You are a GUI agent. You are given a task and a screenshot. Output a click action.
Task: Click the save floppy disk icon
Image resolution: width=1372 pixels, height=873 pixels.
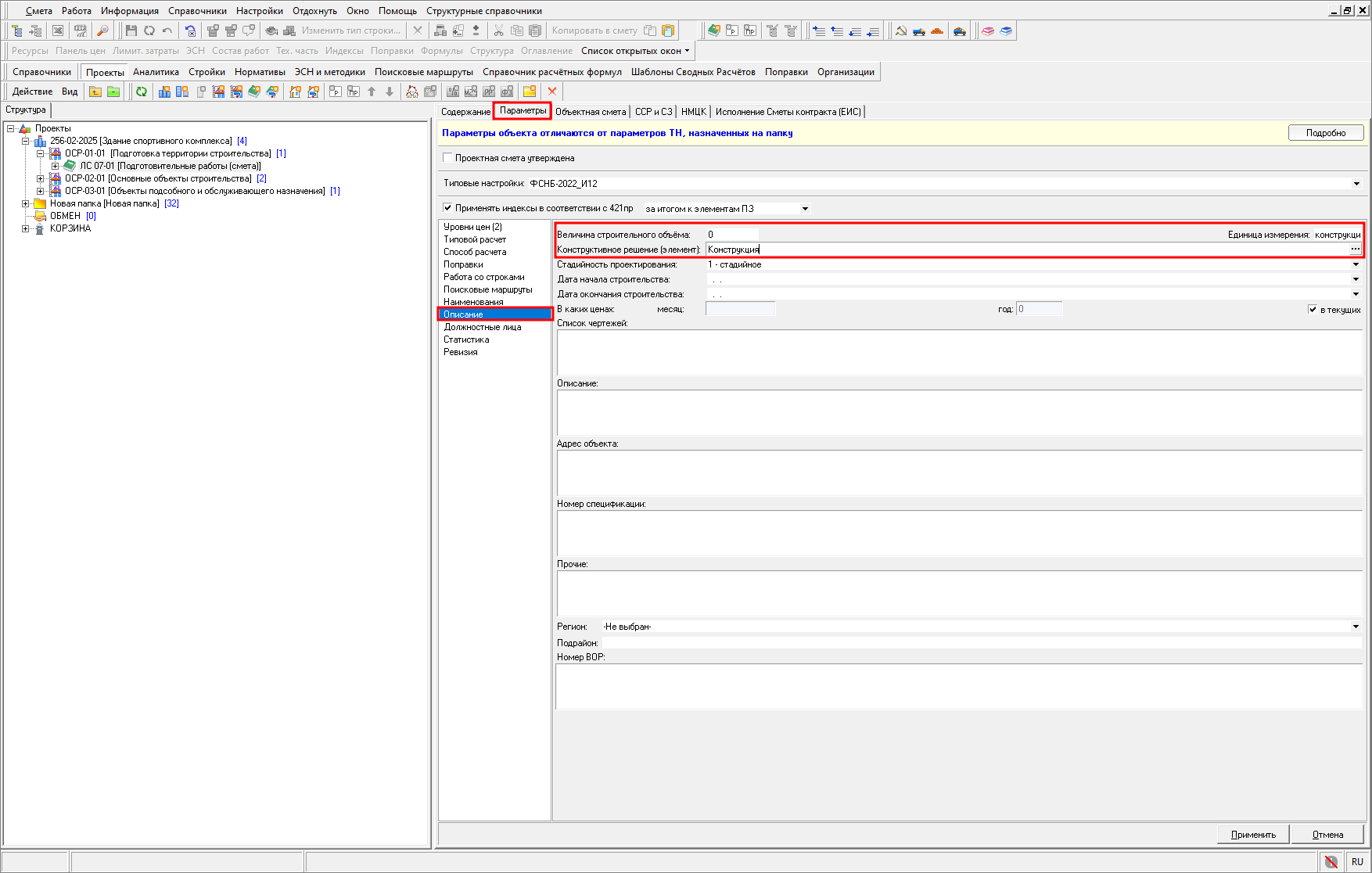[131, 31]
